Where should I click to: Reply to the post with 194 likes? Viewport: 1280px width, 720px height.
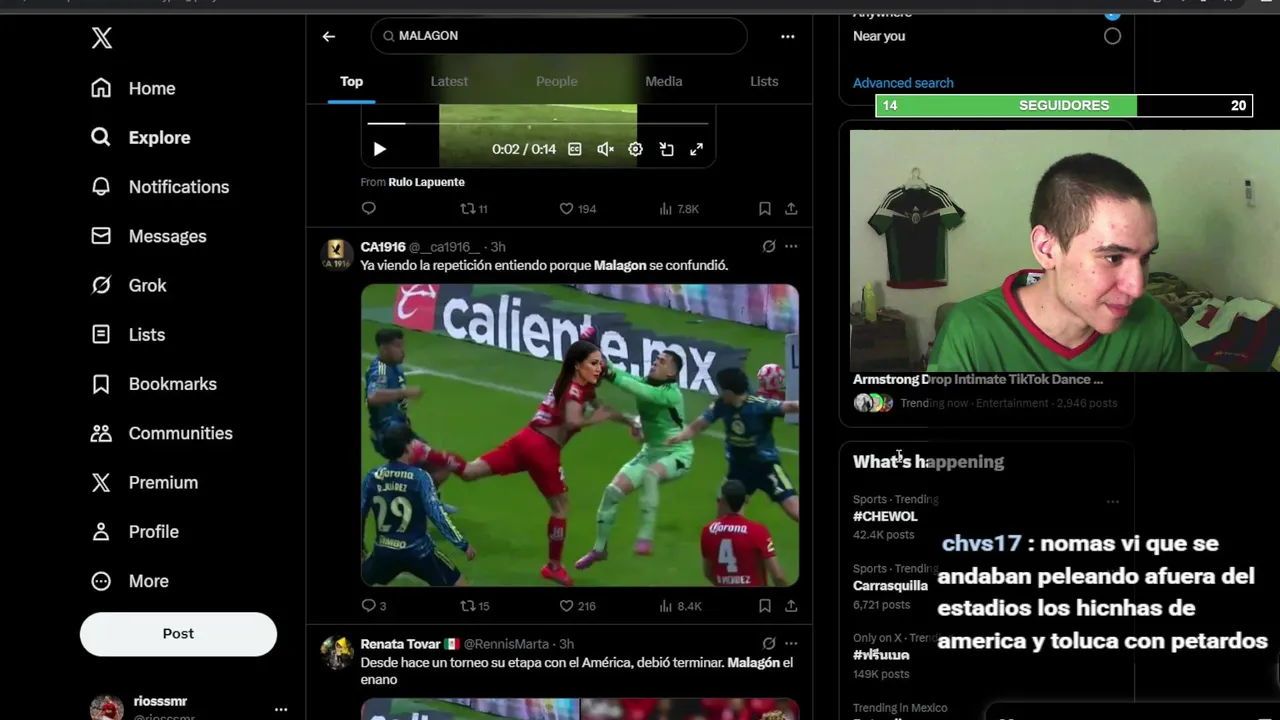(369, 209)
